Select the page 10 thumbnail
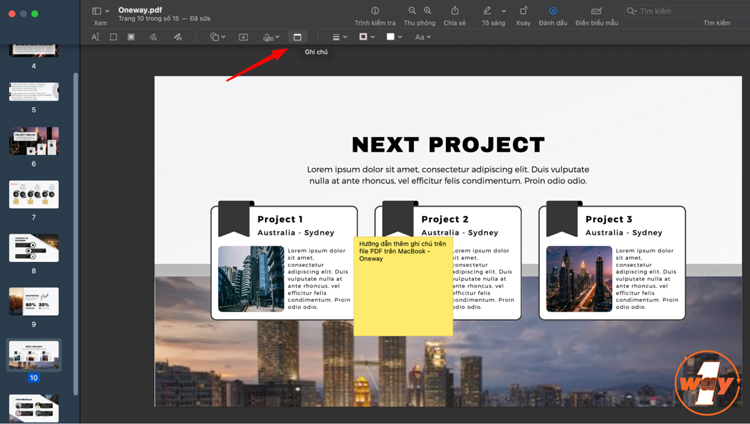This screenshot has height=424, width=750. [x=34, y=355]
